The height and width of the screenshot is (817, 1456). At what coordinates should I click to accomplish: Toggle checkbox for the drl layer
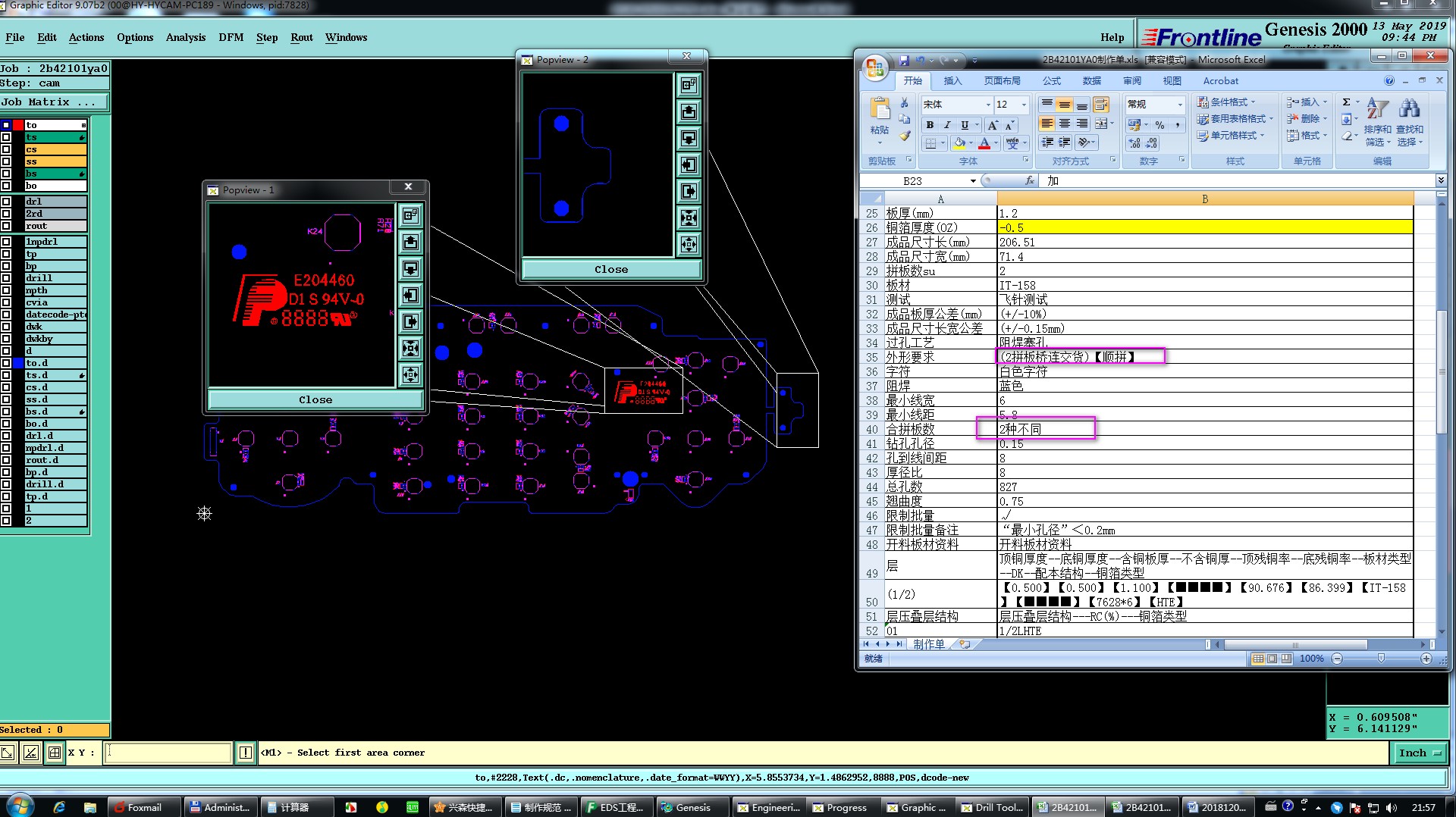(6, 202)
